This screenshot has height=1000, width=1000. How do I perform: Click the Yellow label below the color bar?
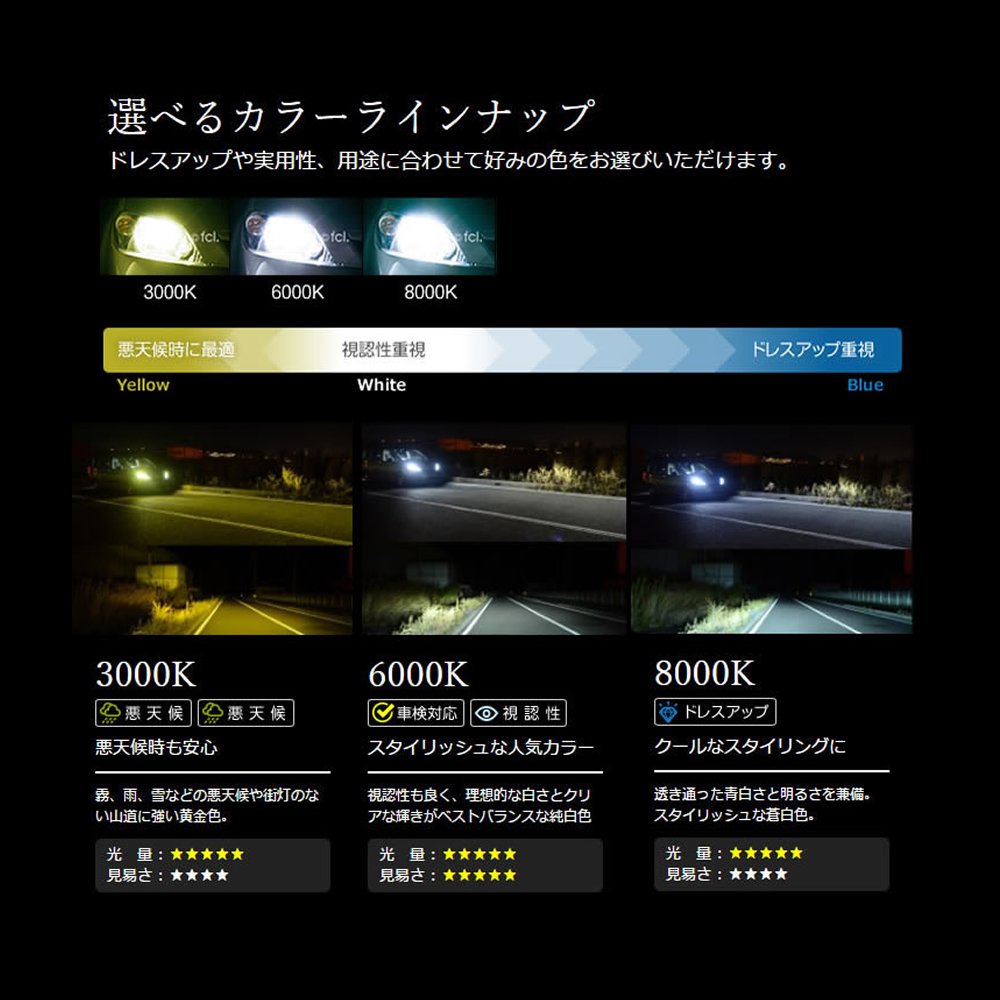click(143, 385)
